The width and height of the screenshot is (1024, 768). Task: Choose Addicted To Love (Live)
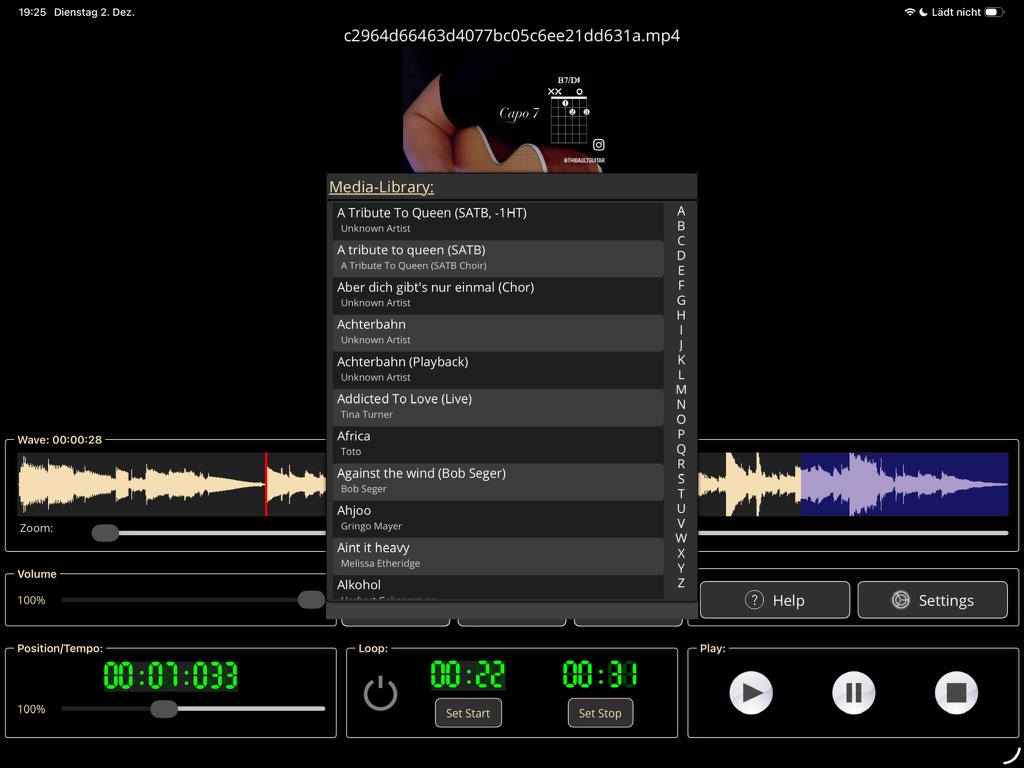[497, 406]
